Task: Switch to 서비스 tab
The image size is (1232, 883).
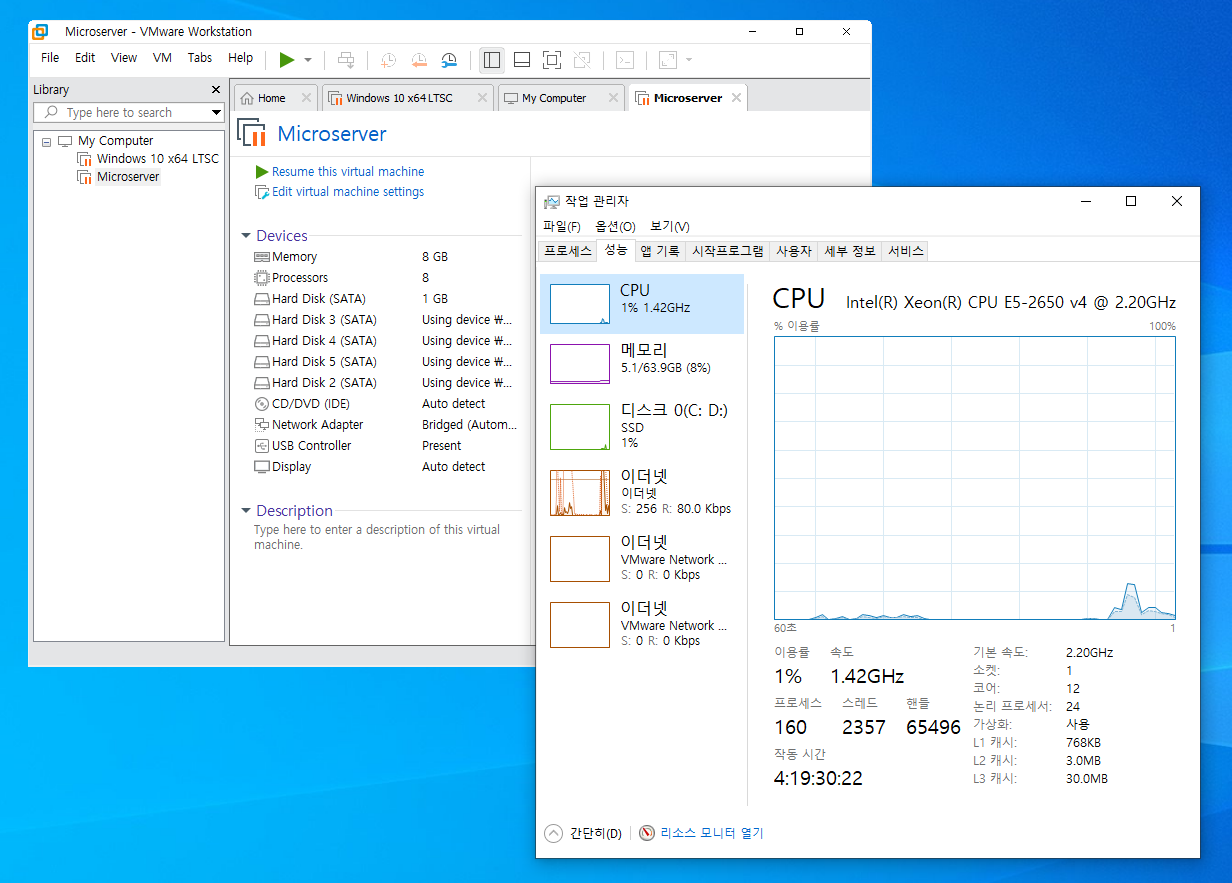Action: pos(906,251)
